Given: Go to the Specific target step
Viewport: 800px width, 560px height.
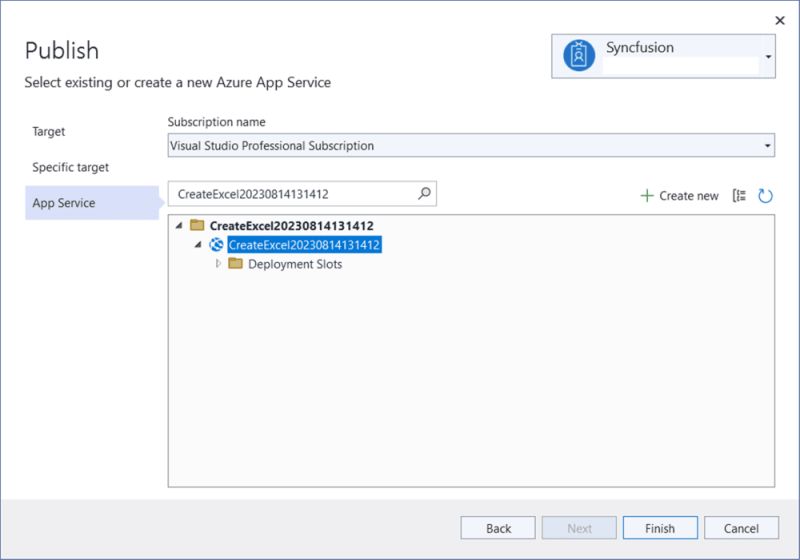Looking at the screenshot, I should (x=70, y=167).
